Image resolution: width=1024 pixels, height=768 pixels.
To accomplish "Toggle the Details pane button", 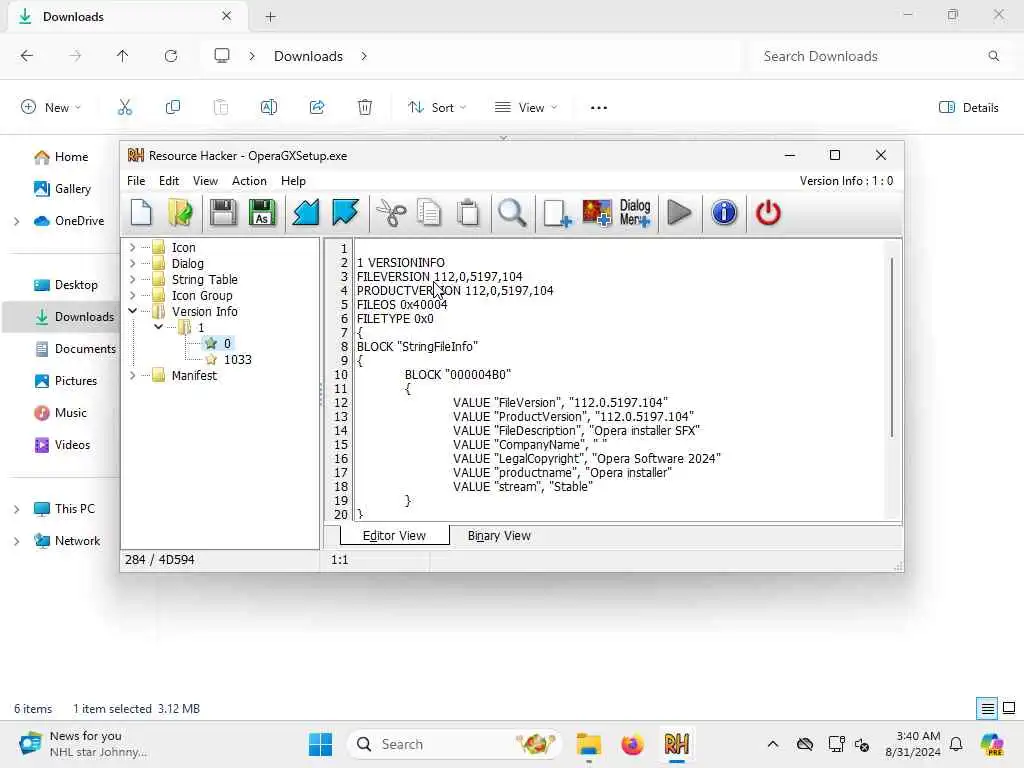I will click(968, 108).
